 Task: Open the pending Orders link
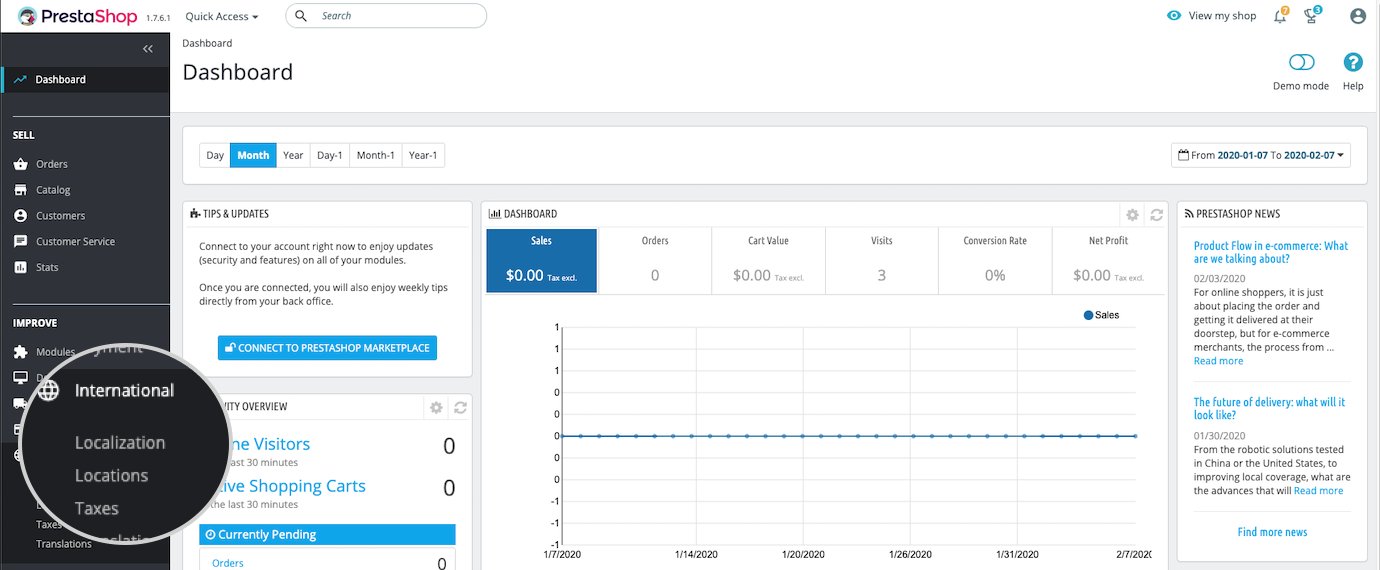tap(227, 563)
